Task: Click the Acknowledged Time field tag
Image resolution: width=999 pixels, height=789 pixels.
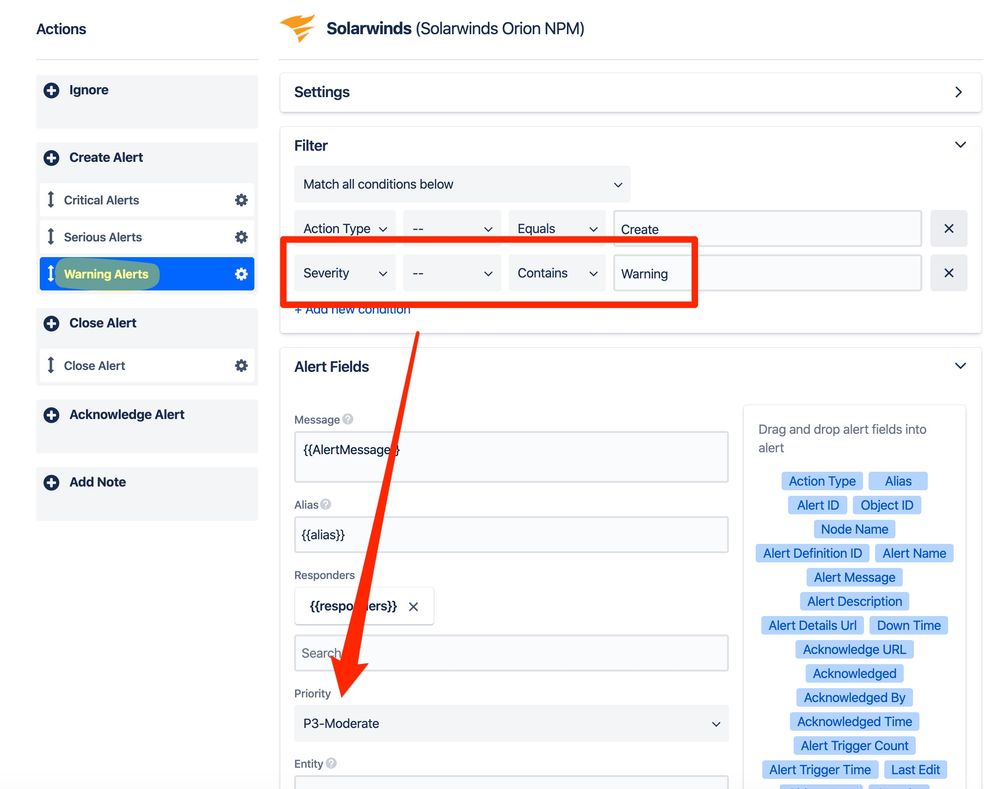Action: [x=854, y=722]
